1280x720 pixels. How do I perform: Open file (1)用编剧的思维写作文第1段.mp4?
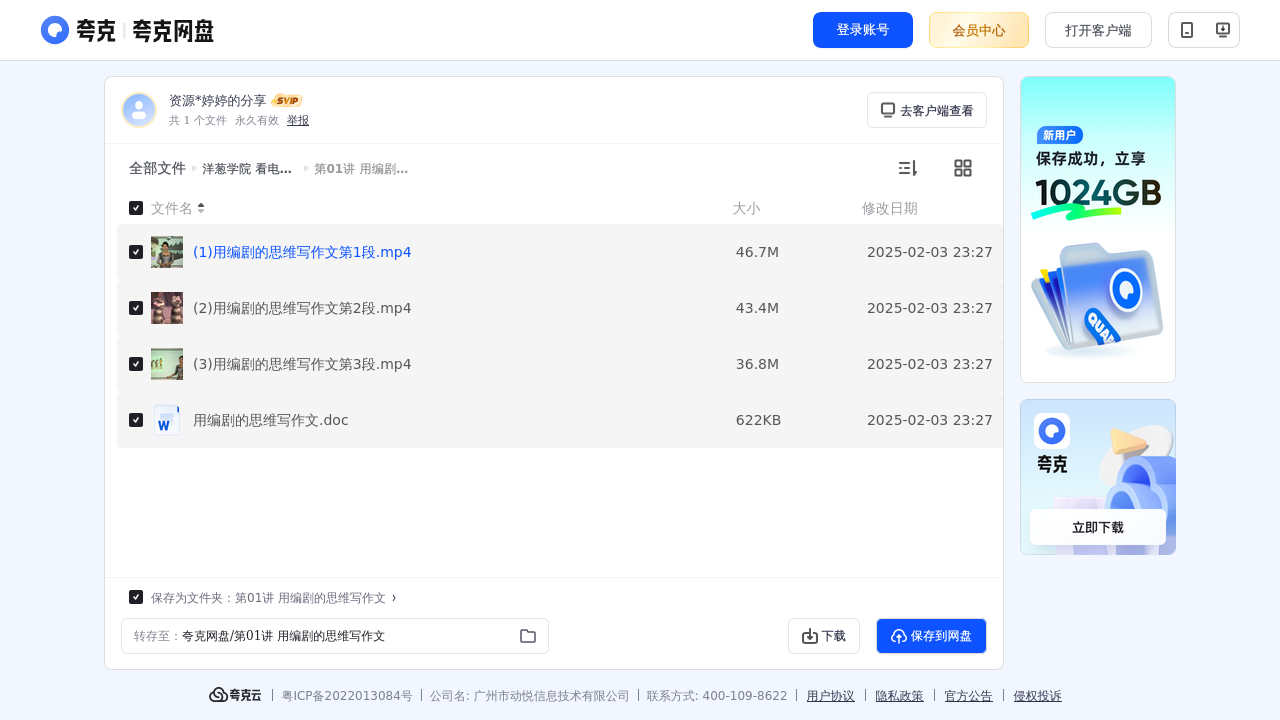pos(302,252)
